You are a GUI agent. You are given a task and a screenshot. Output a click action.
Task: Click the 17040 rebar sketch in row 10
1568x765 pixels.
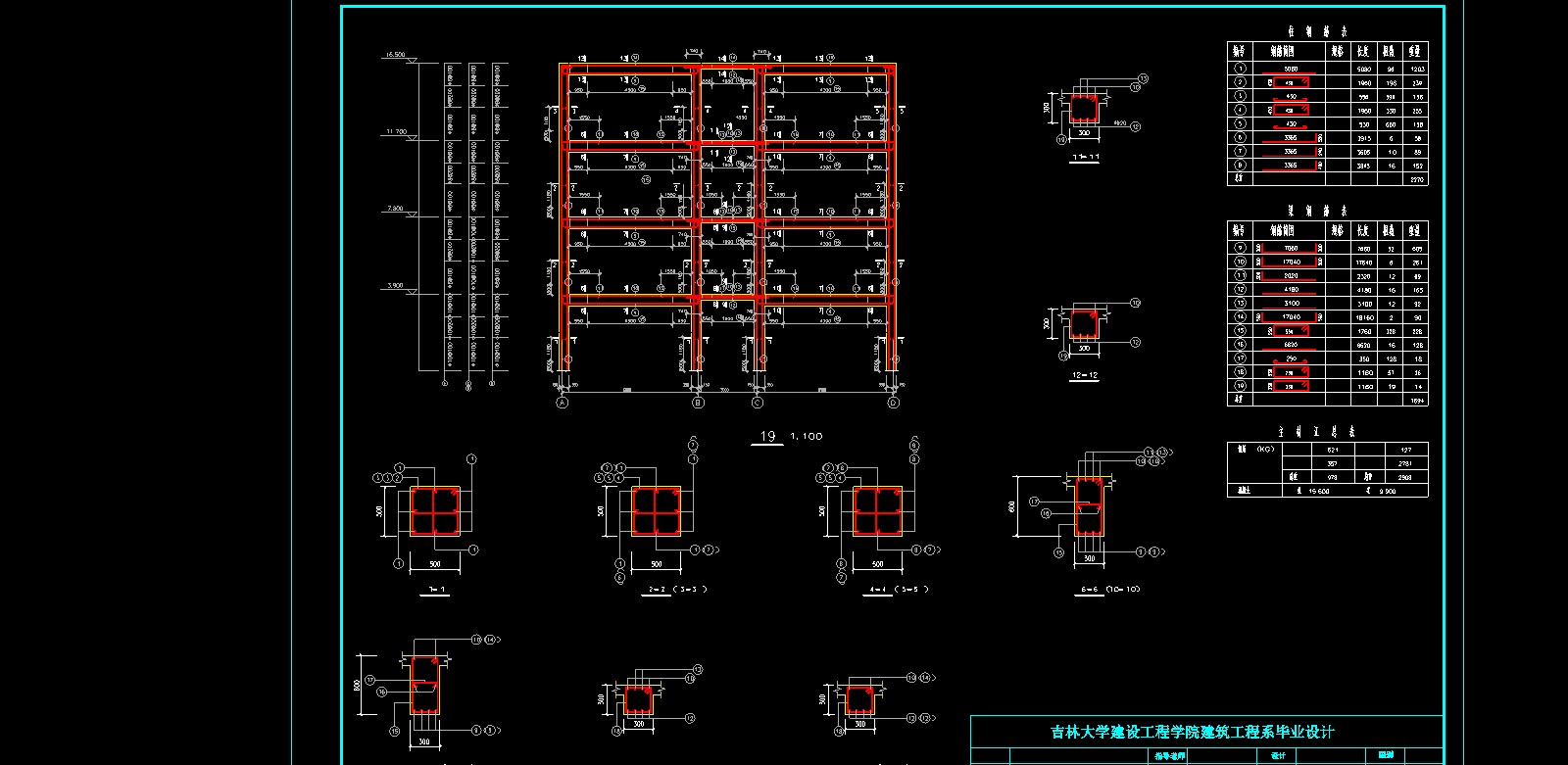(x=1290, y=263)
